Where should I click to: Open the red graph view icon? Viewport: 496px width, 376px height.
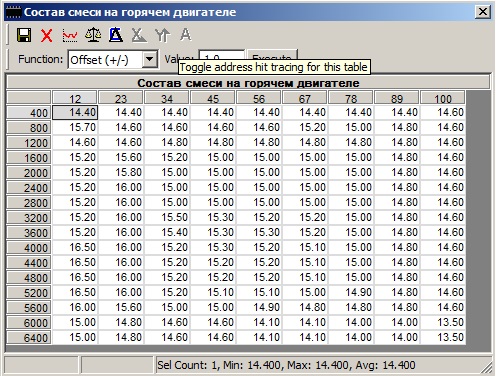[70, 35]
